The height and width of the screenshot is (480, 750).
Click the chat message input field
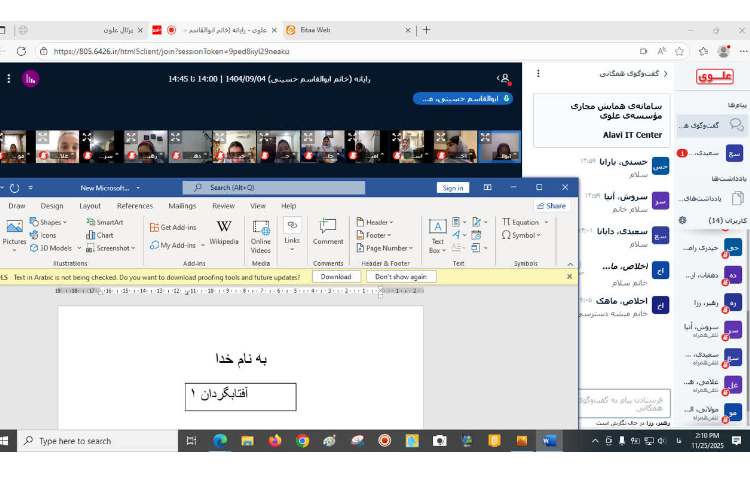tap(625, 404)
